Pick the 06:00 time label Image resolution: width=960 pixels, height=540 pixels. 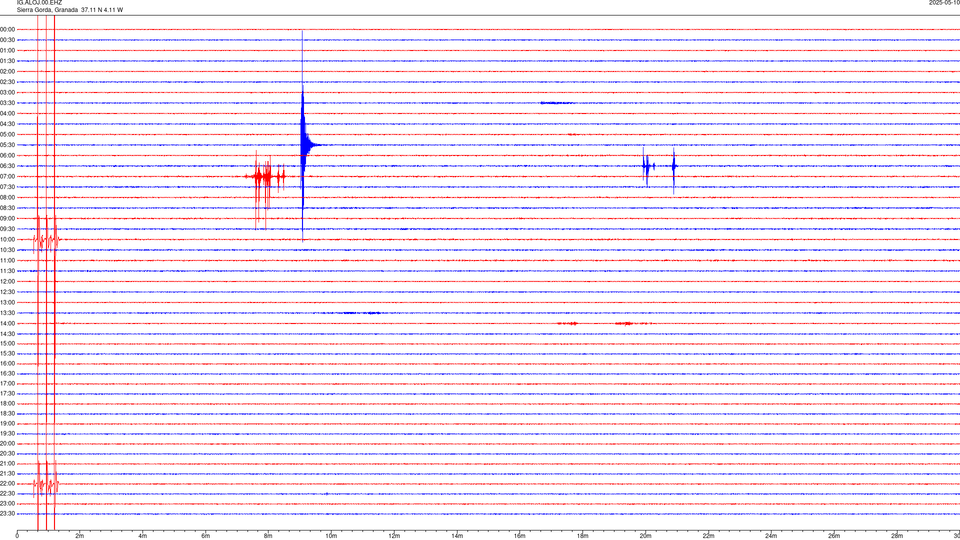(8, 156)
